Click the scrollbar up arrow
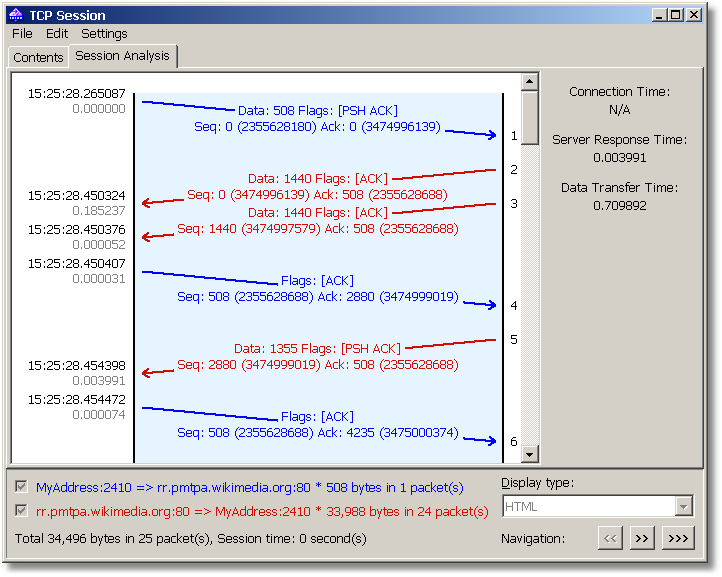Viewport: 722px width, 577px height. (x=530, y=82)
